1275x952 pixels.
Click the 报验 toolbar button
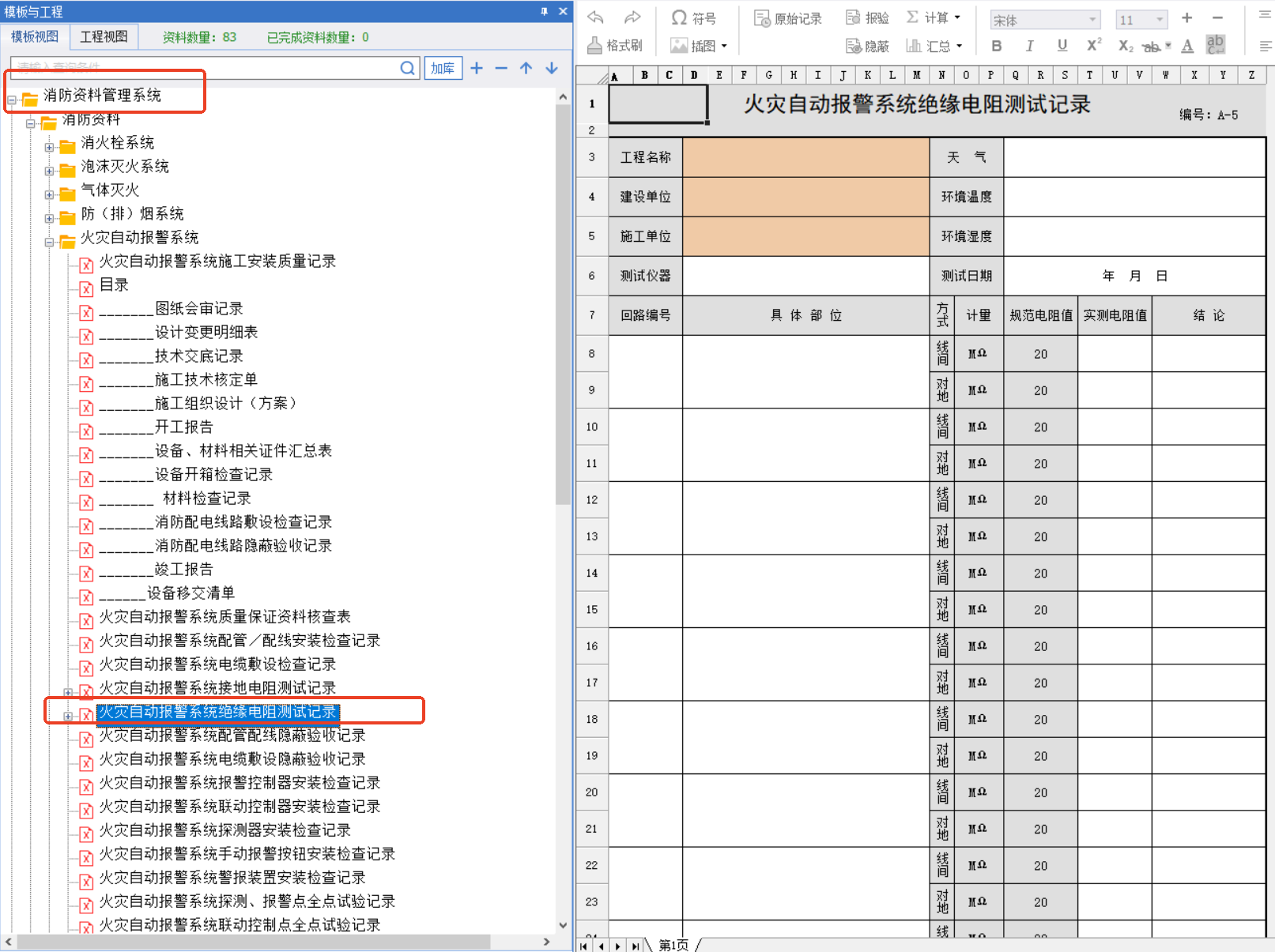[867, 18]
